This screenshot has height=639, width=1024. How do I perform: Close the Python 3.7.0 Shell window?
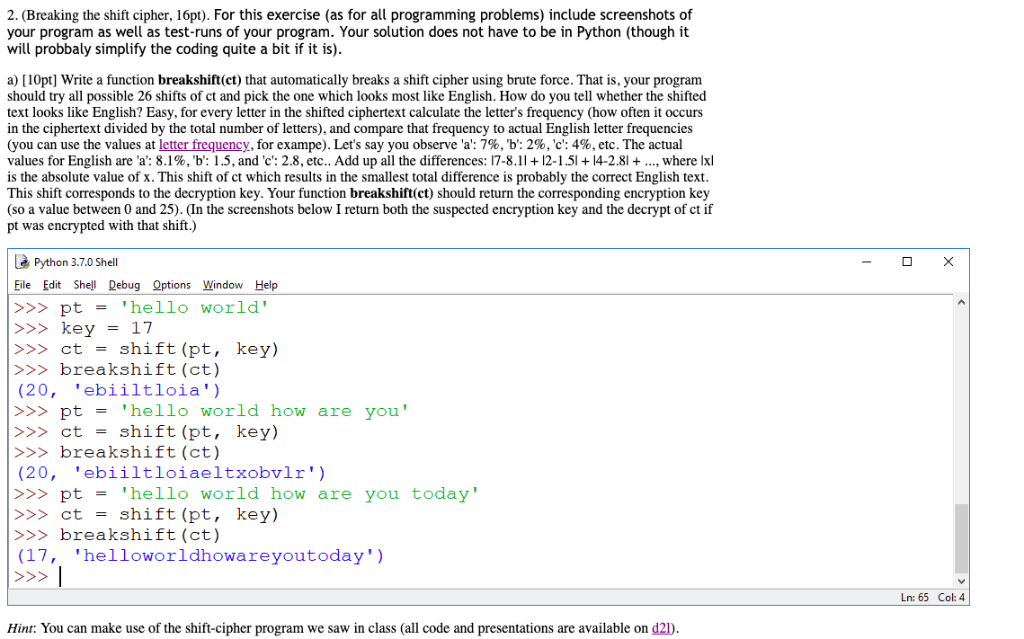click(948, 262)
